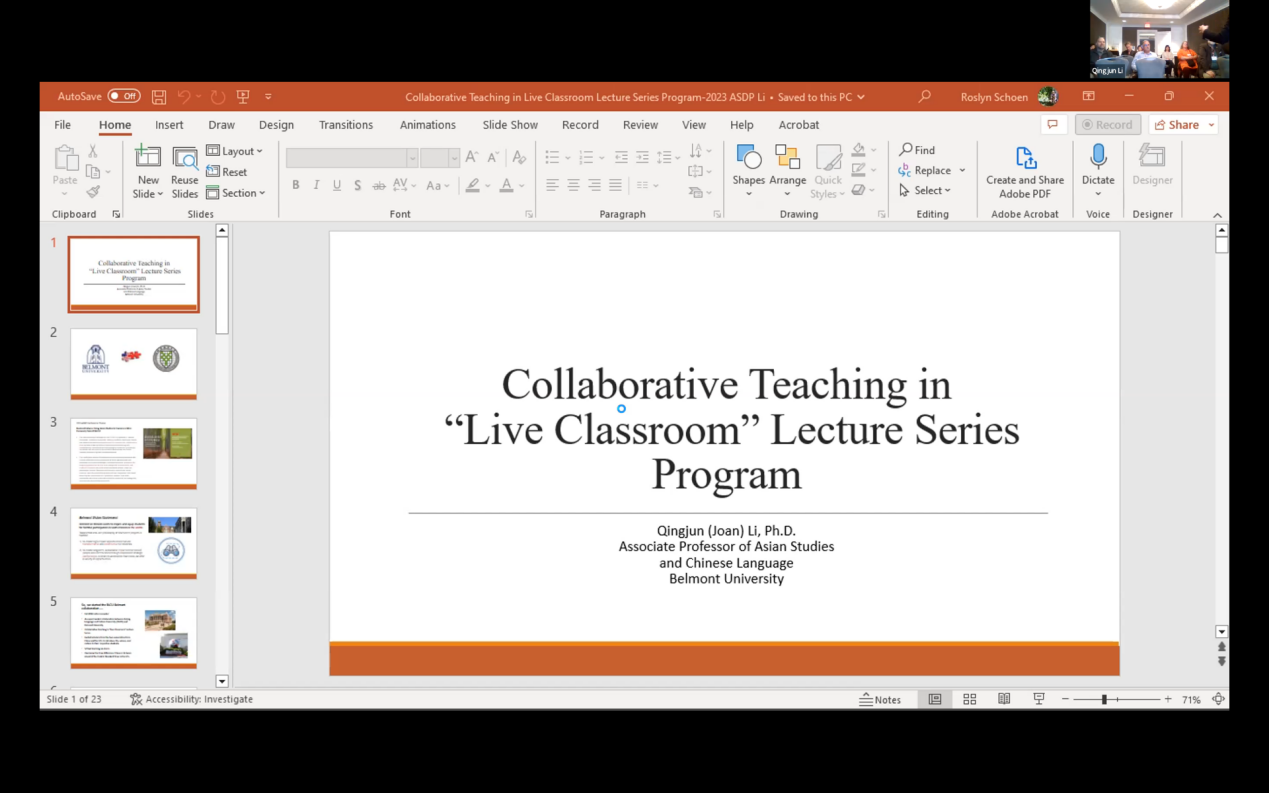Switch to Slide Sorter view

pos(969,700)
